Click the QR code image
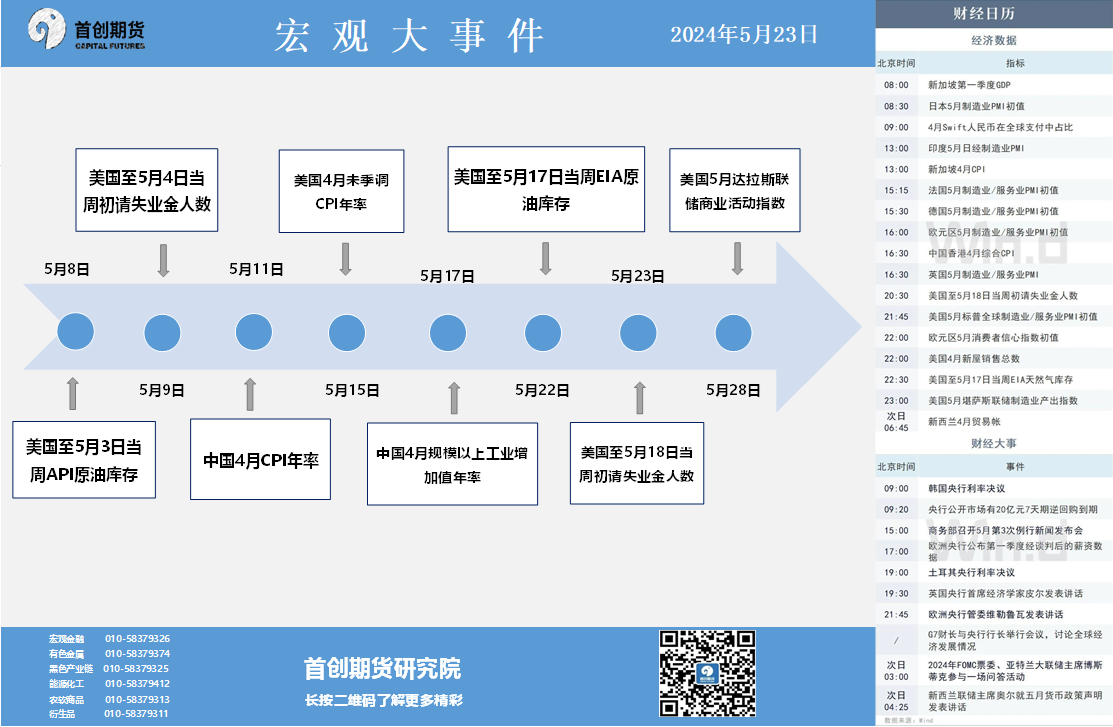 point(707,673)
